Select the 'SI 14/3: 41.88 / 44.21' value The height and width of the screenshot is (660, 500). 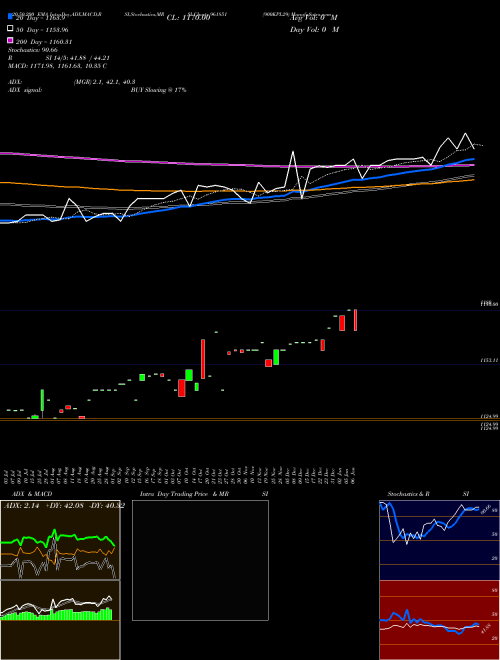click(x=77, y=58)
